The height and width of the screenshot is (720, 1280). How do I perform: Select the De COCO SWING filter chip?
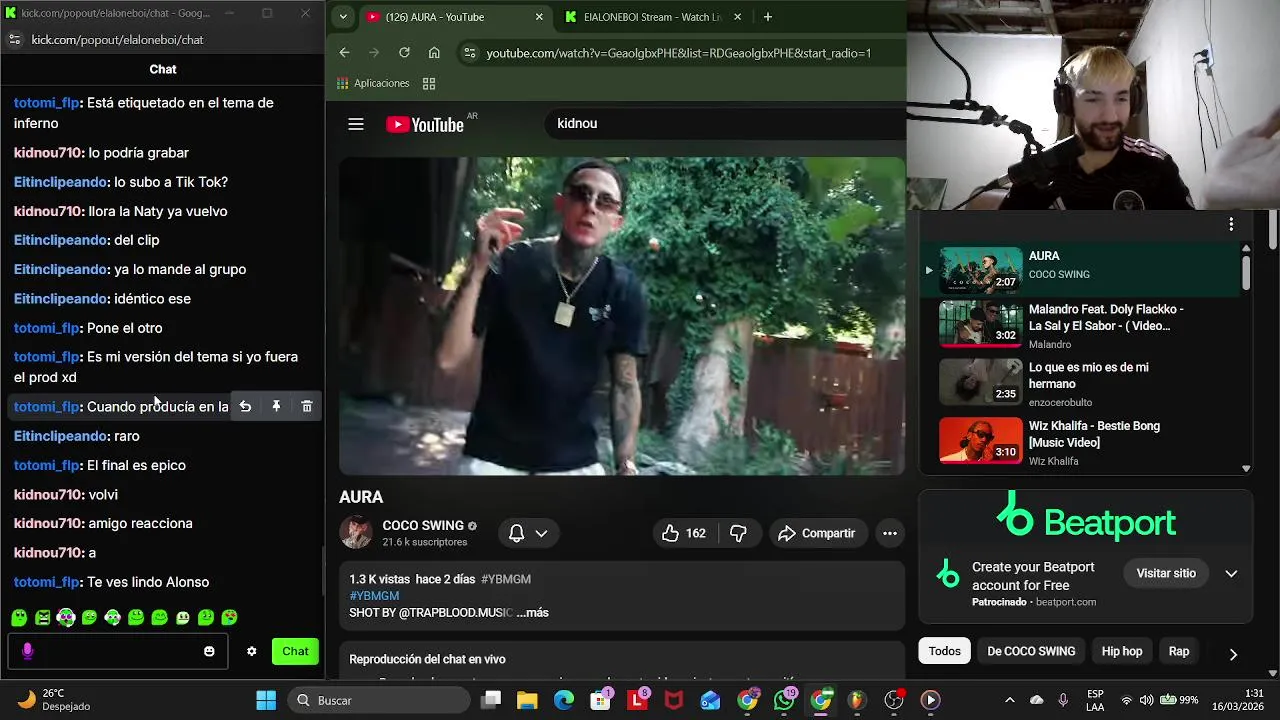(1031, 651)
